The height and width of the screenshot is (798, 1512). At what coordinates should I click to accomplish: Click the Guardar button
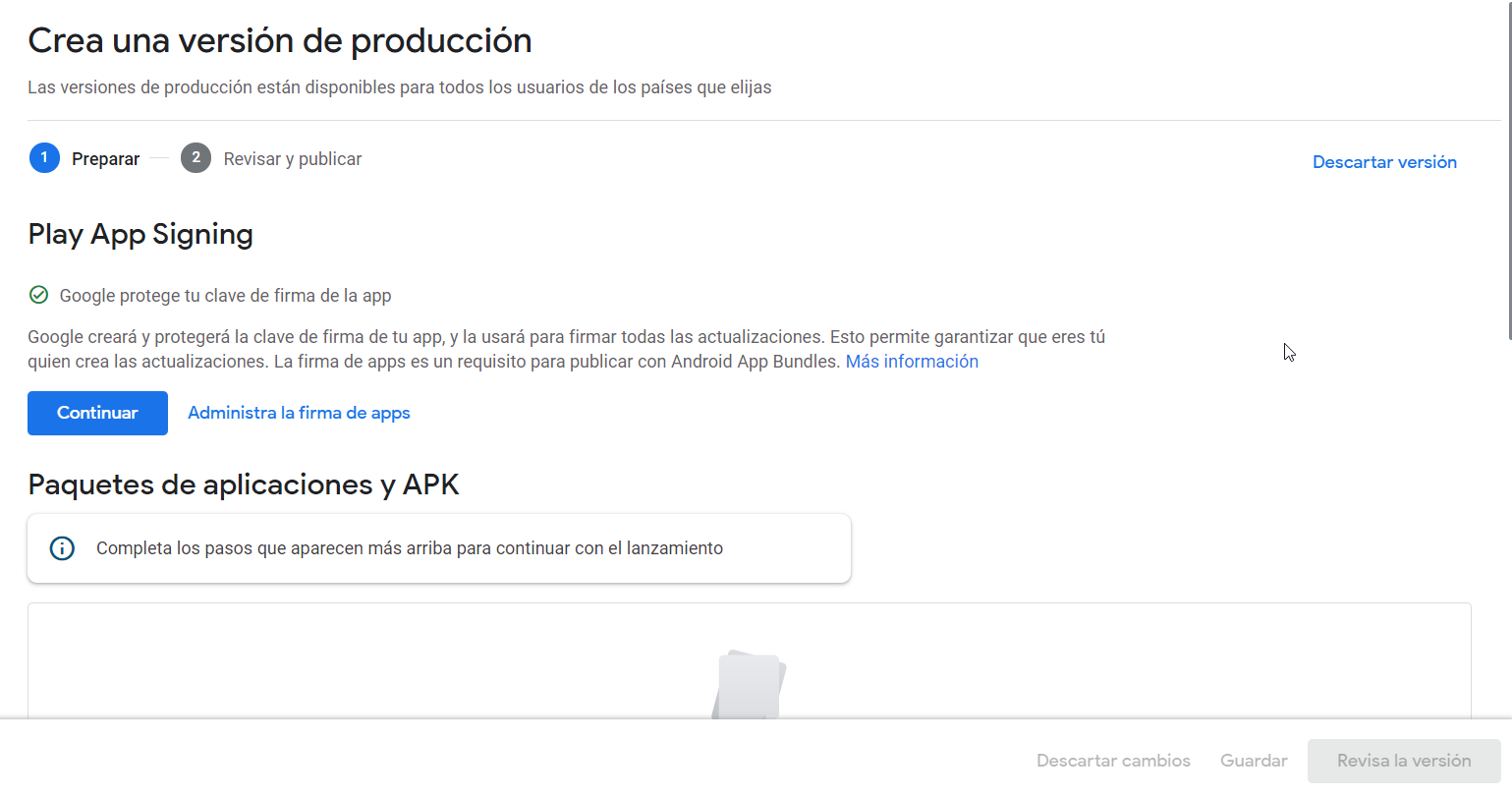point(1254,761)
